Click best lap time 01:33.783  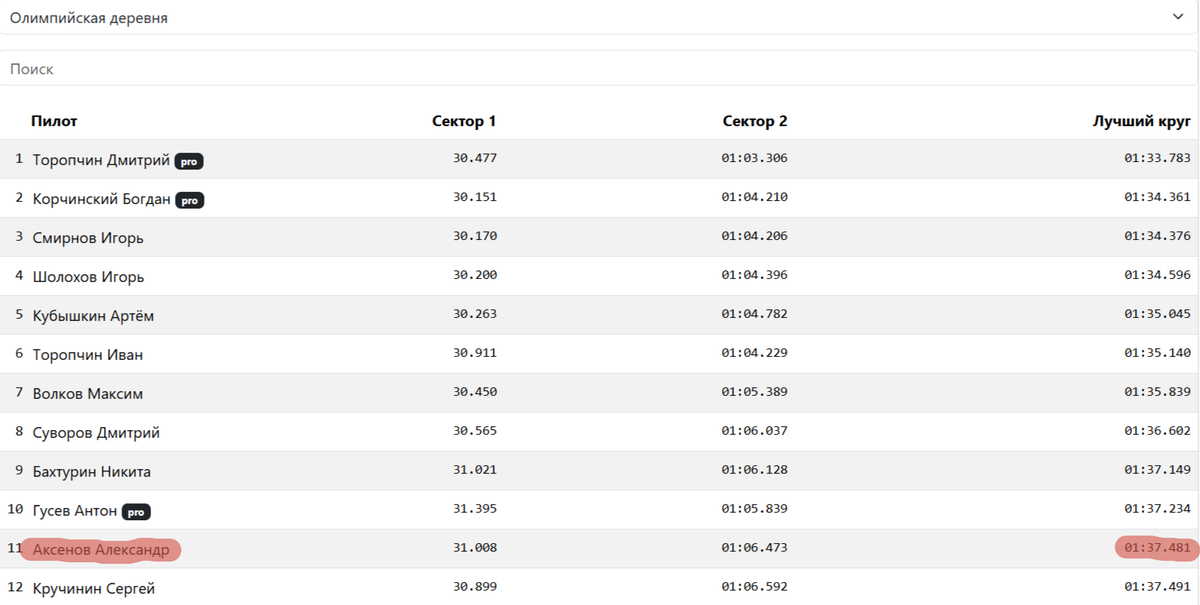[1157, 158]
